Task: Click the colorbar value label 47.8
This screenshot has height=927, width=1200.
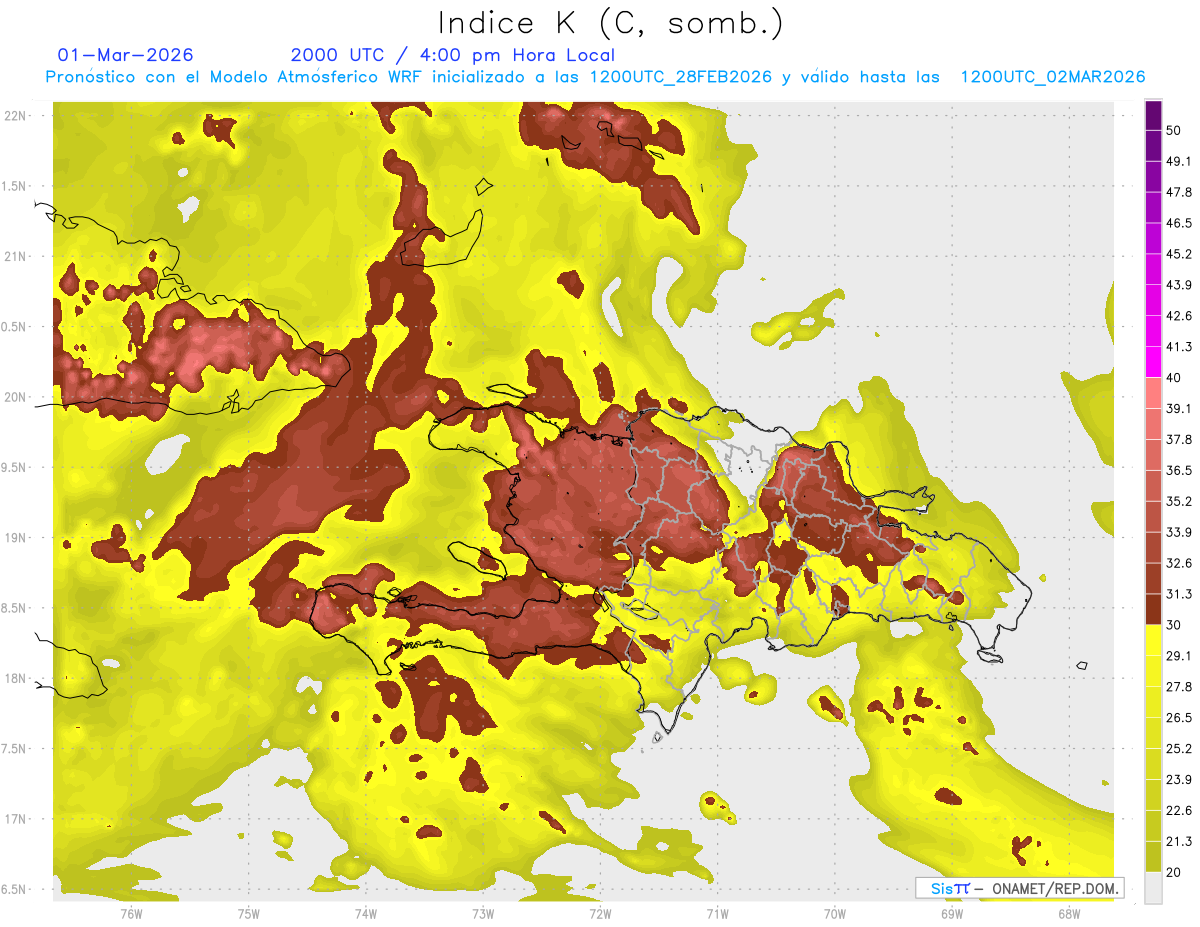Action: tap(1178, 192)
